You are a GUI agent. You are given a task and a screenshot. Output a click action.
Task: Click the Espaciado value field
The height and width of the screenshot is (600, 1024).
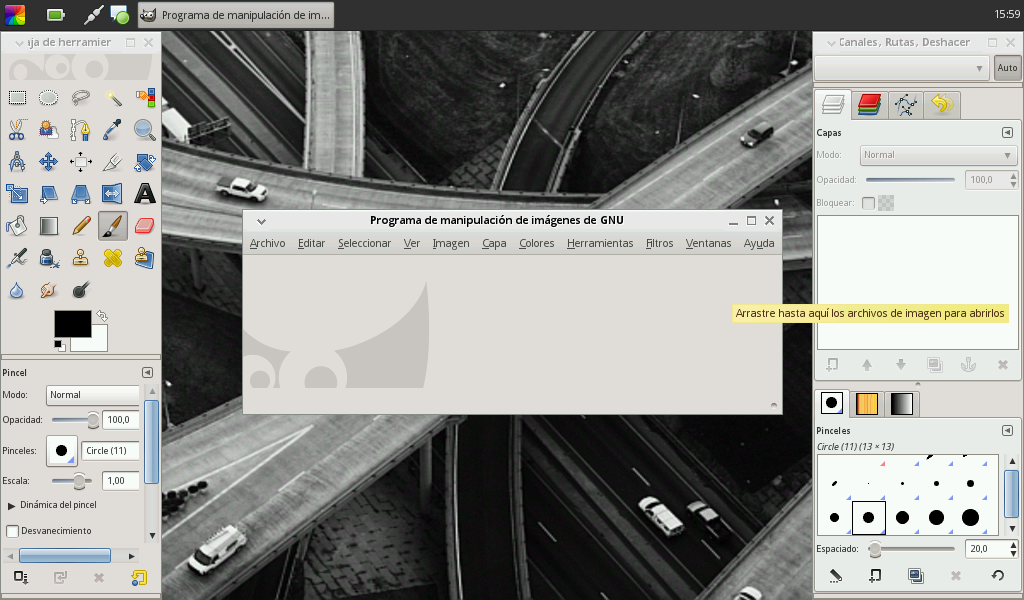click(x=984, y=549)
